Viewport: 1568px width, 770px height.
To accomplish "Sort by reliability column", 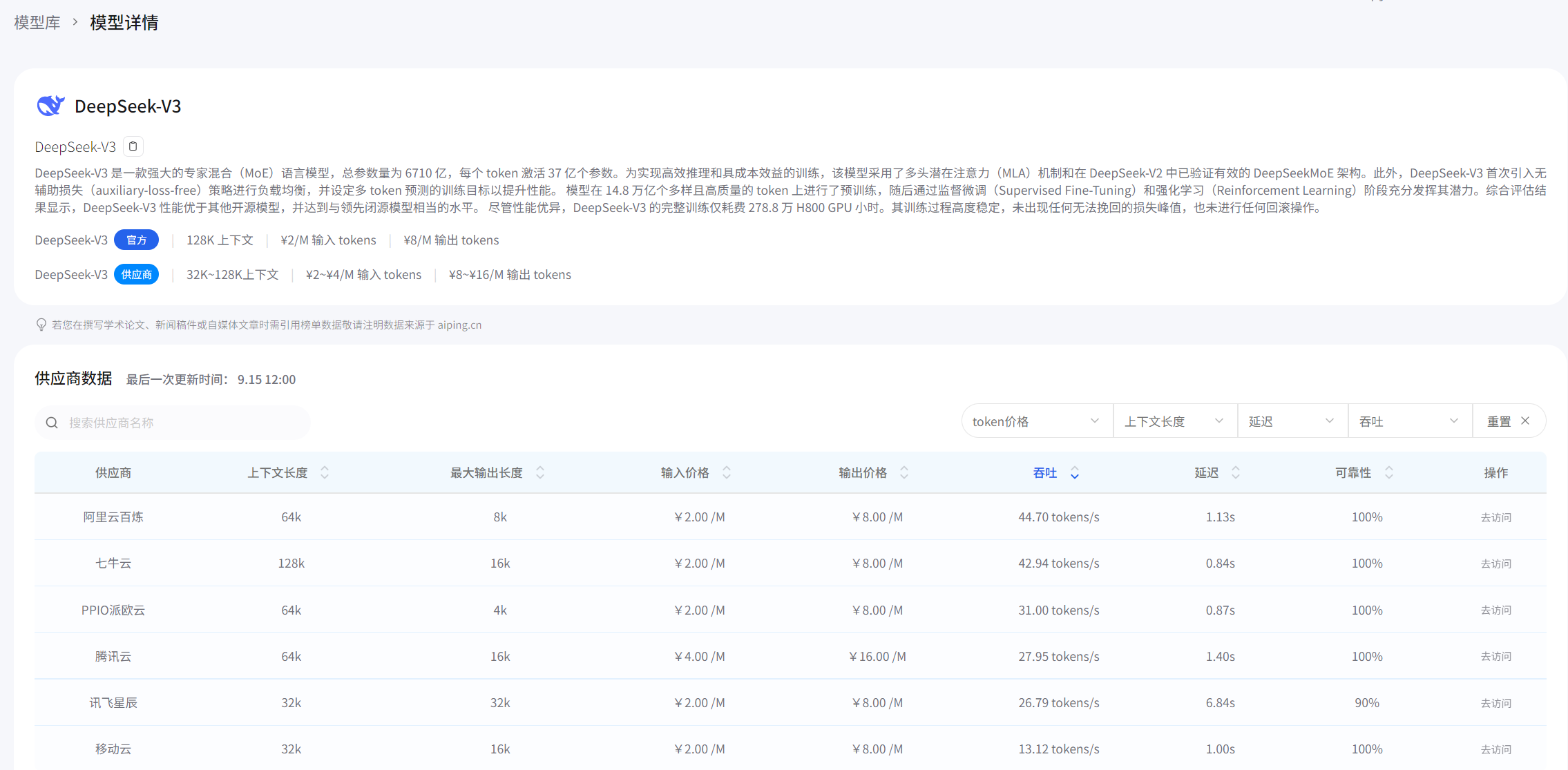I will pyautogui.click(x=1389, y=472).
